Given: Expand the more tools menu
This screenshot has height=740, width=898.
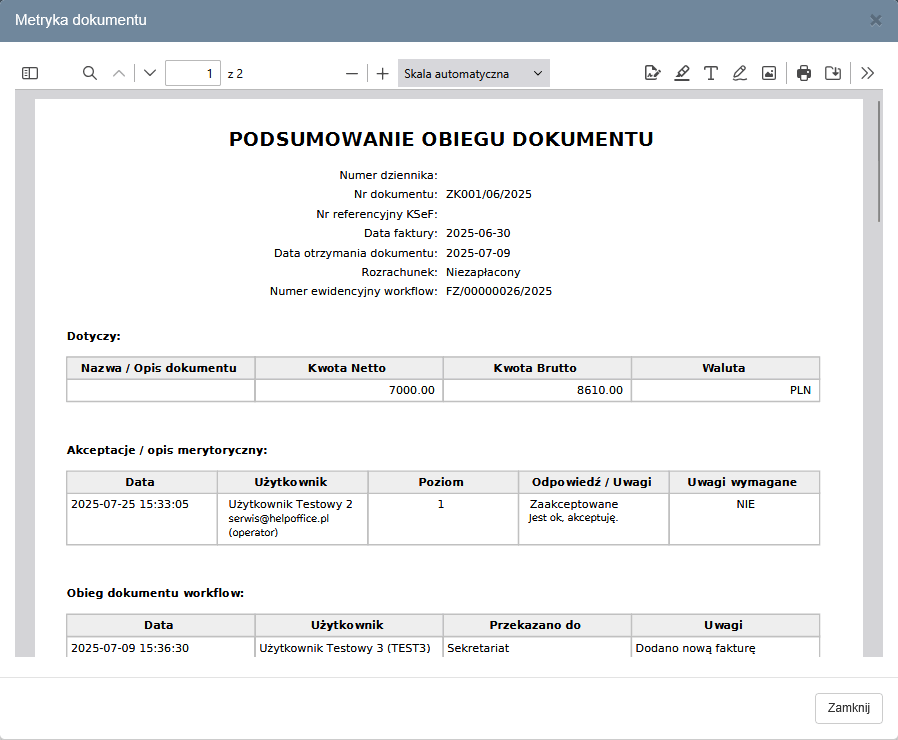Looking at the screenshot, I should (867, 73).
